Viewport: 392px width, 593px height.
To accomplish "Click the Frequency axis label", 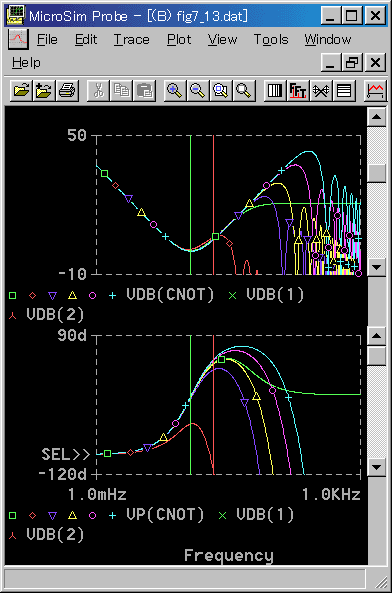I will (229, 556).
